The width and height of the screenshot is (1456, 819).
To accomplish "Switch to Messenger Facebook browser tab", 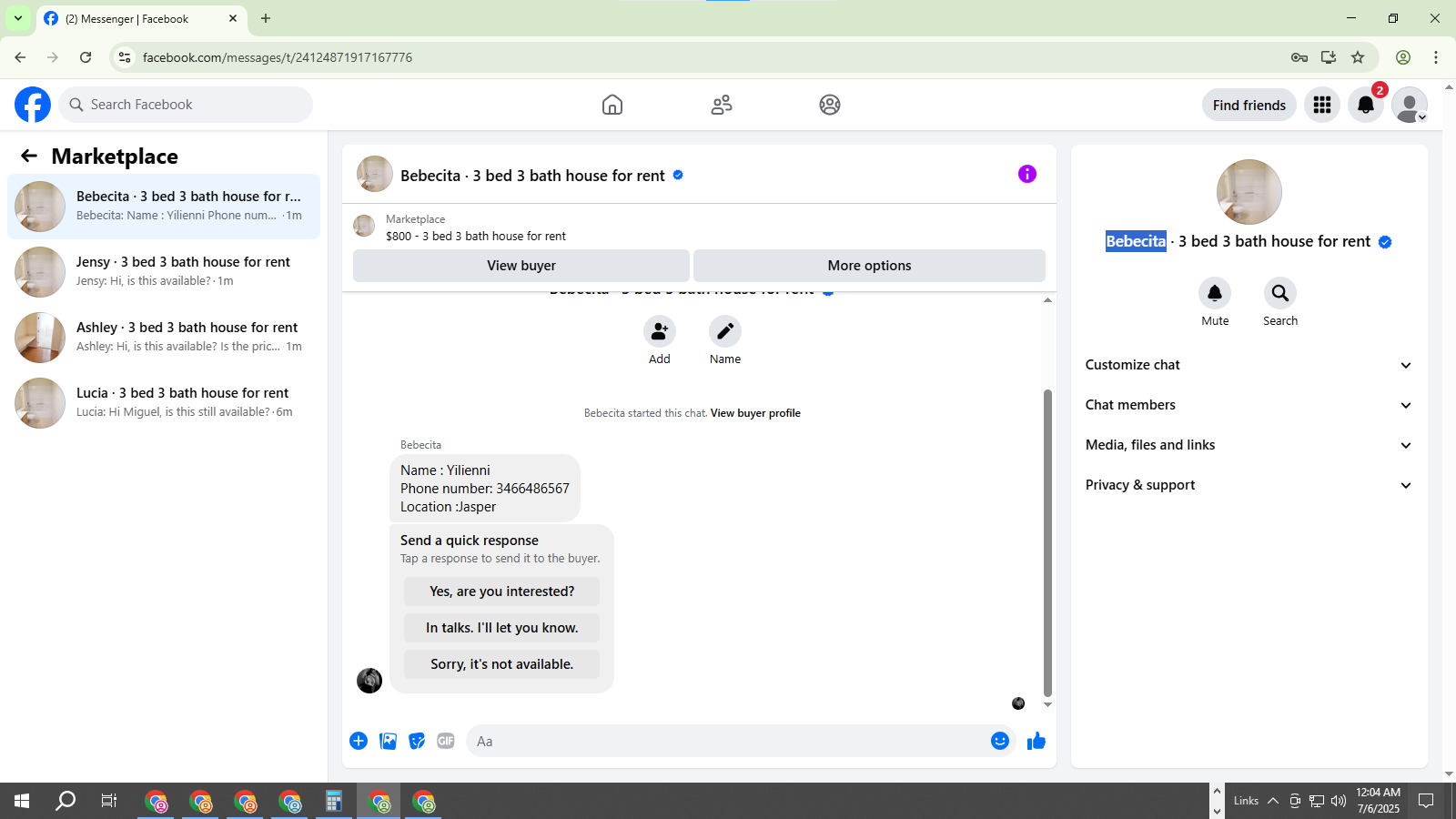I will coord(141,18).
